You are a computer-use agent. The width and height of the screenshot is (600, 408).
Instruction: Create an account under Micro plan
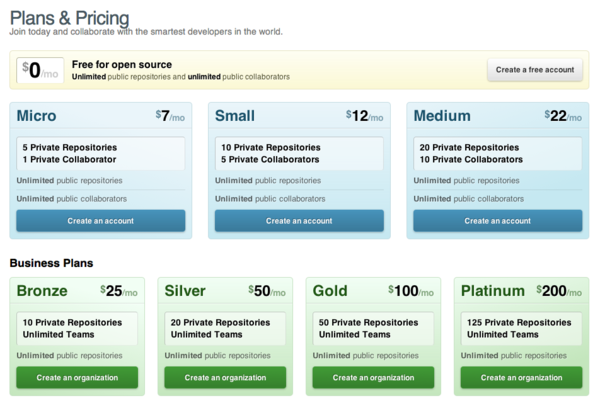point(100,221)
